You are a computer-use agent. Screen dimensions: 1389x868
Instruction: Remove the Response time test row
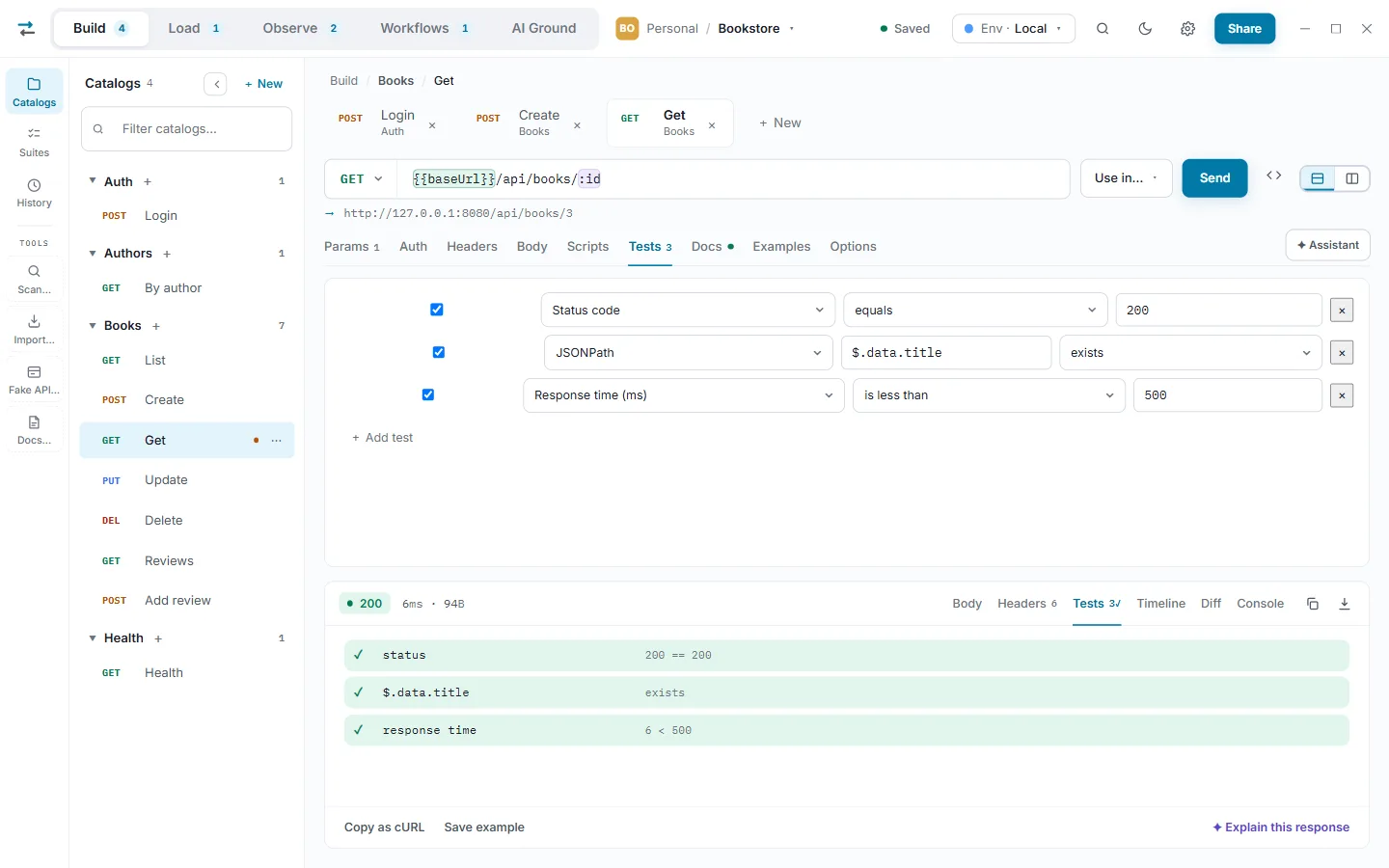click(x=1342, y=395)
